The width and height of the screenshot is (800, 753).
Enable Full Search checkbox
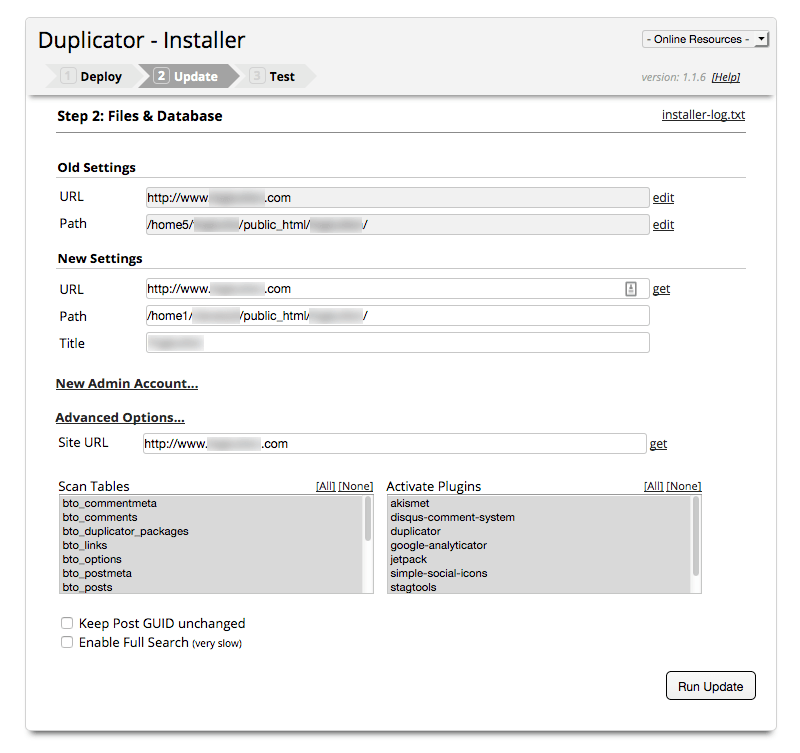click(x=67, y=642)
